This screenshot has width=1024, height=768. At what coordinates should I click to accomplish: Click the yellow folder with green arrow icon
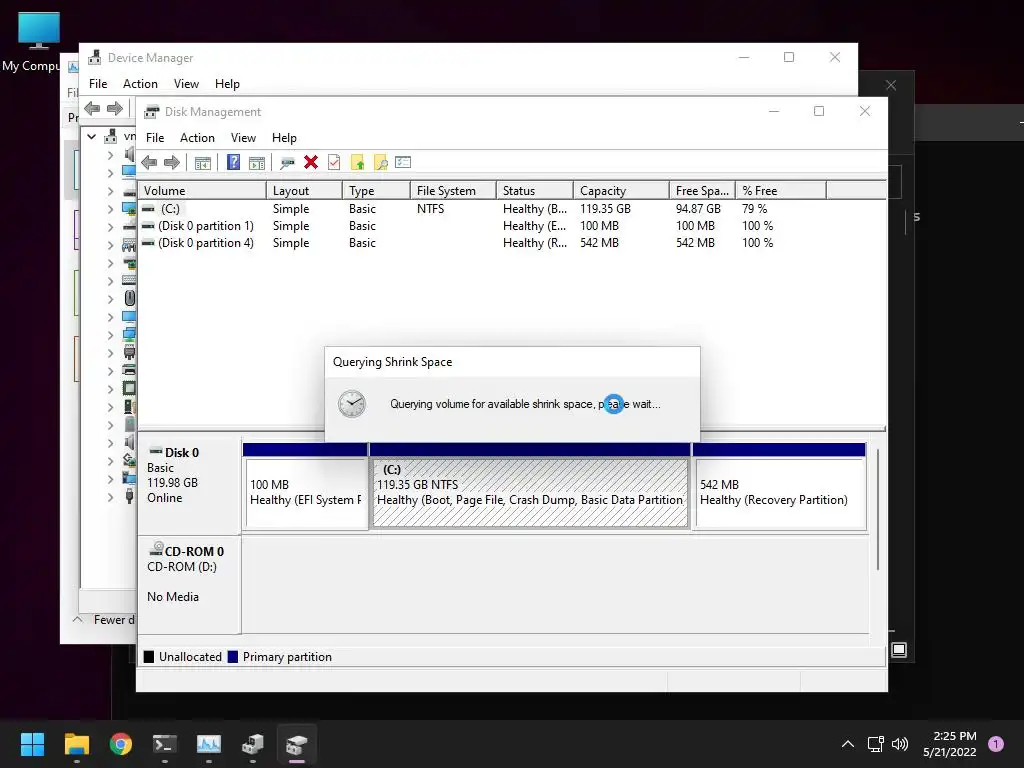[357, 163]
